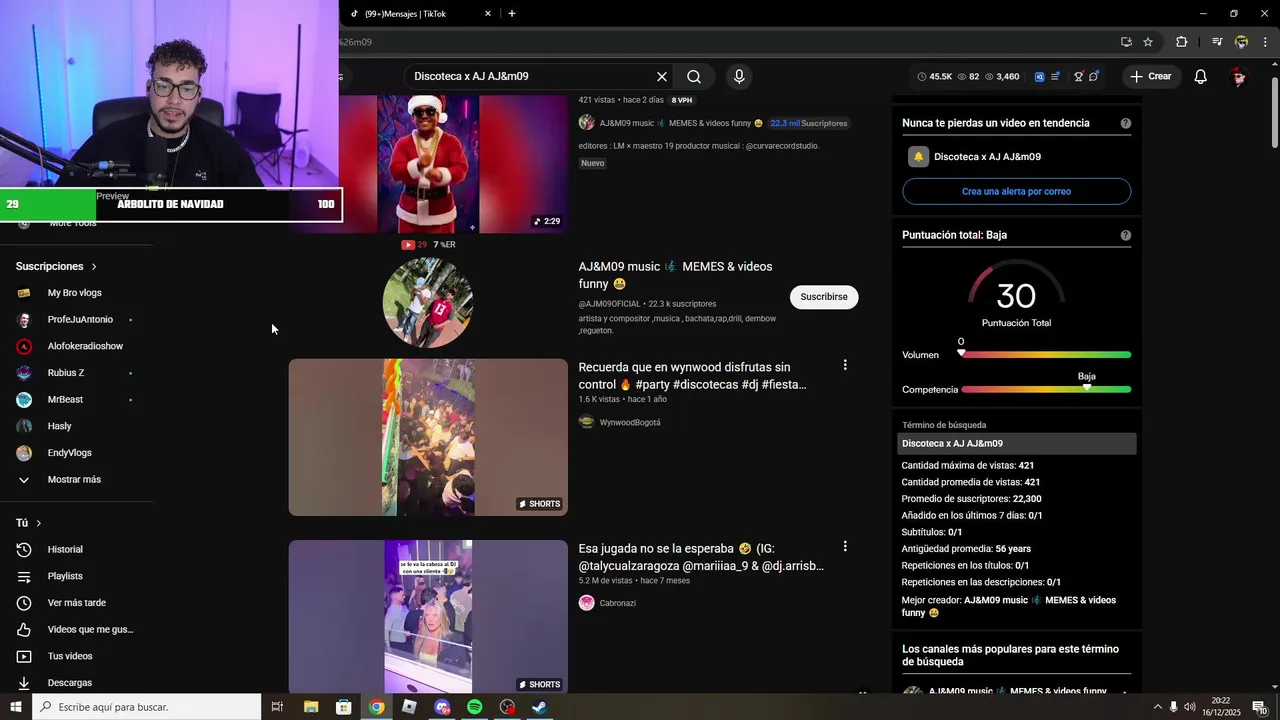Subscribe to AJ&M09 music channel
The image size is (1280, 720).
(824, 297)
